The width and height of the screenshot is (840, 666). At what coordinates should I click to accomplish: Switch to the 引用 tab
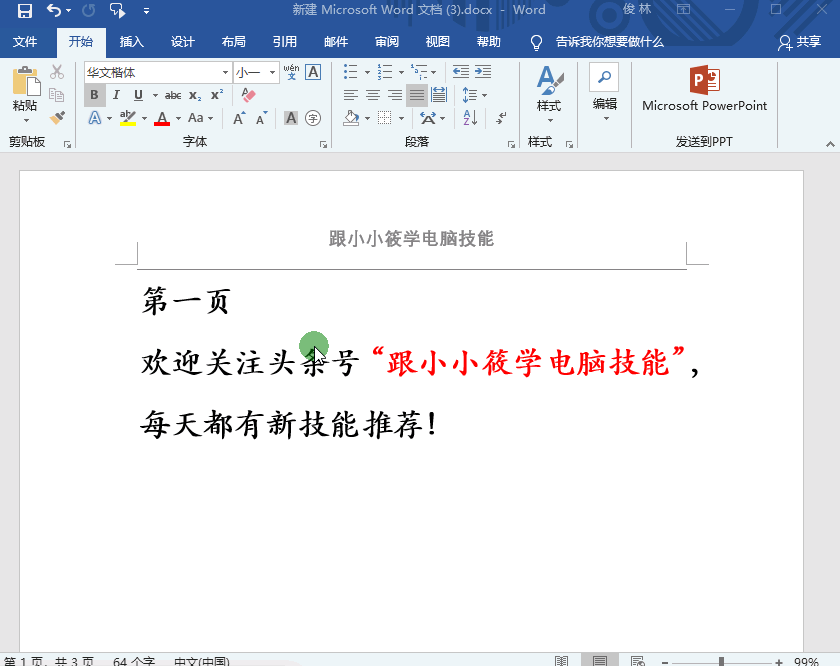coord(284,42)
